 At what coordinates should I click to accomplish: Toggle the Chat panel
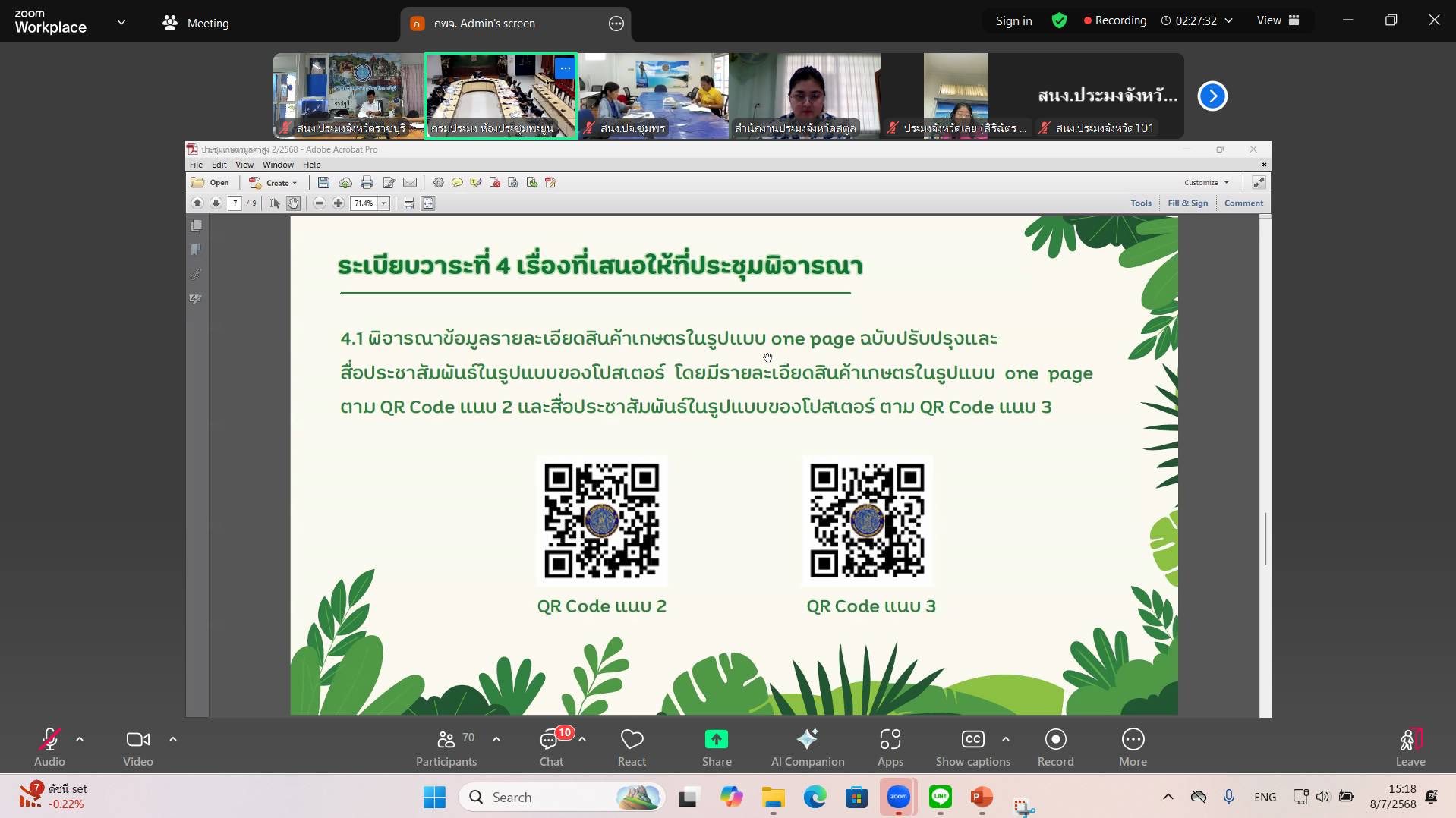[551, 748]
